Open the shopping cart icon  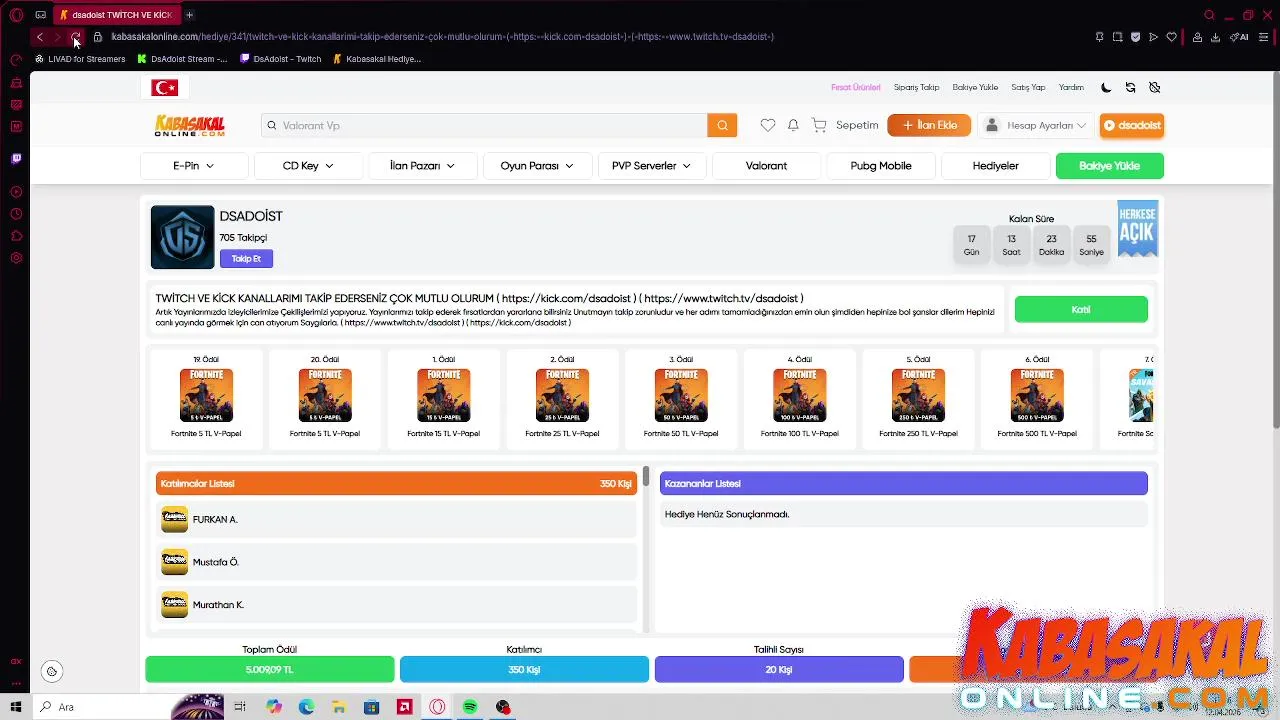pos(819,125)
